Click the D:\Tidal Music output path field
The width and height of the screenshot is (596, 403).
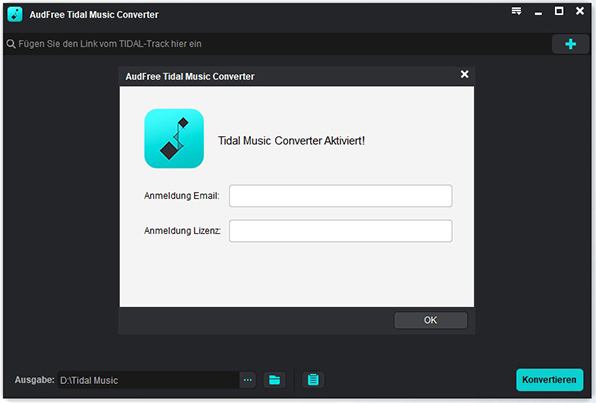point(148,380)
